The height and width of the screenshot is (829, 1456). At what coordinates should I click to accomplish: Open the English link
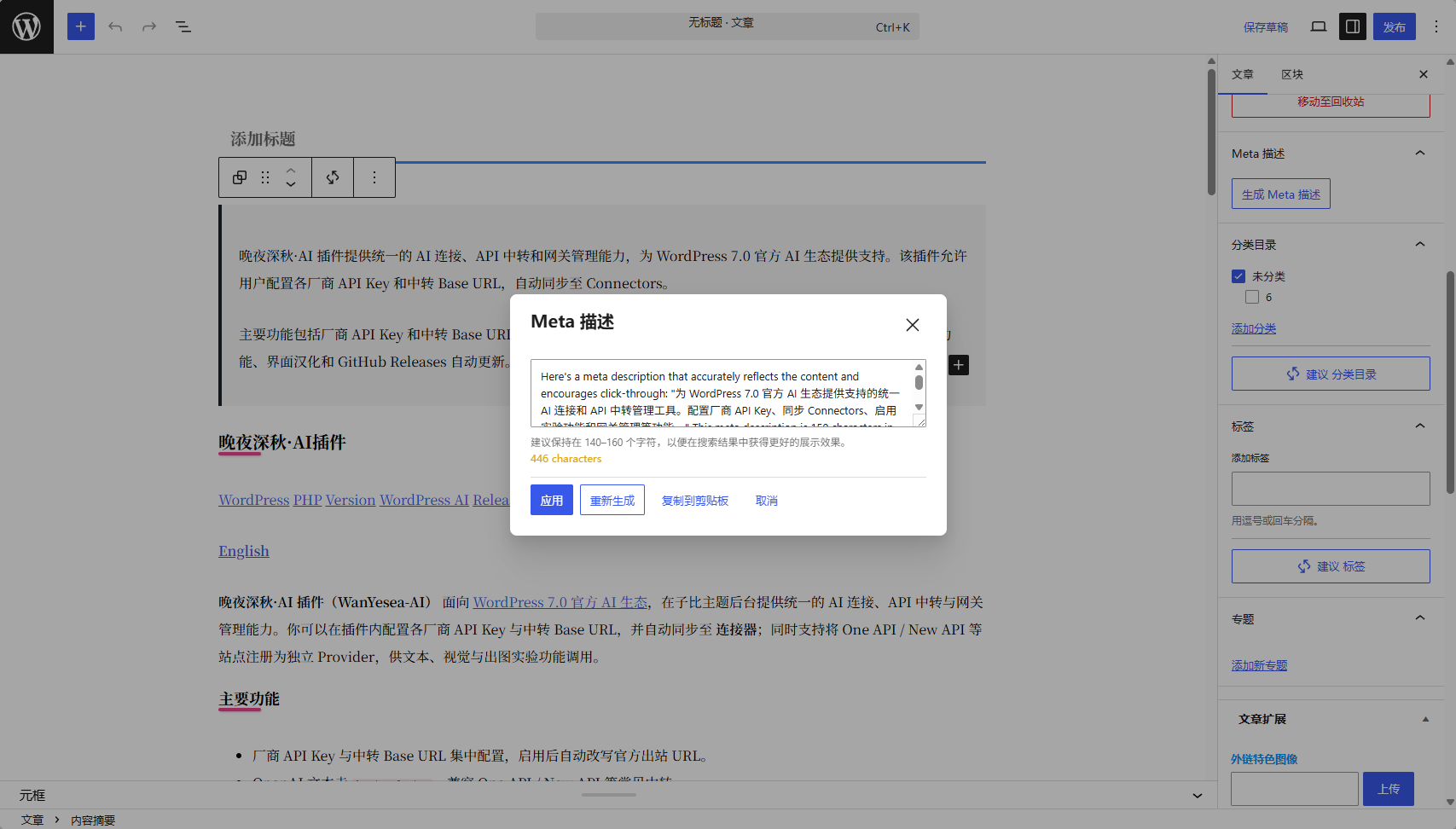[x=244, y=551]
